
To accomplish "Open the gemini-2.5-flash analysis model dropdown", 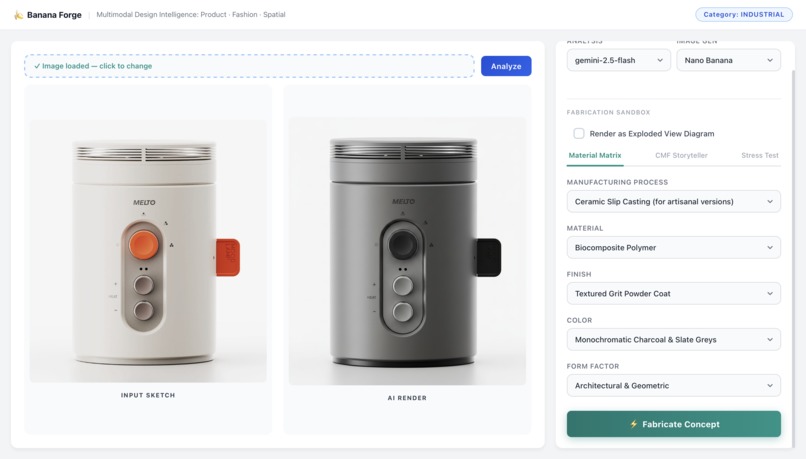I will tap(618, 60).
